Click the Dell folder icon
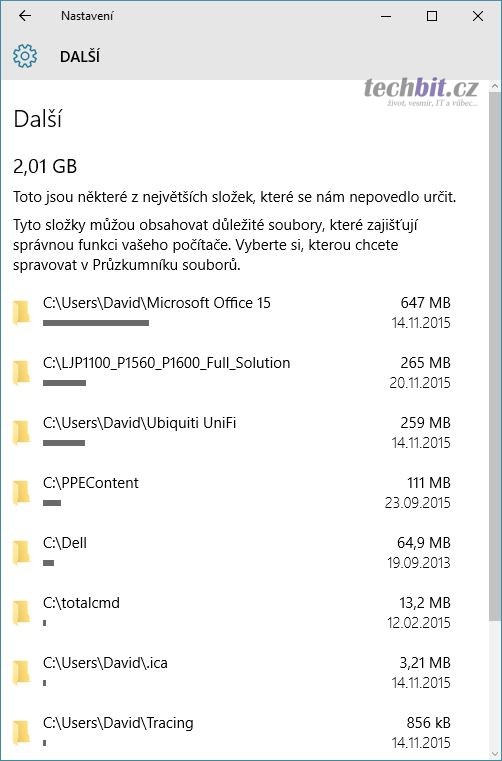The width and height of the screenshot is (502, 761). click(21, 552)
